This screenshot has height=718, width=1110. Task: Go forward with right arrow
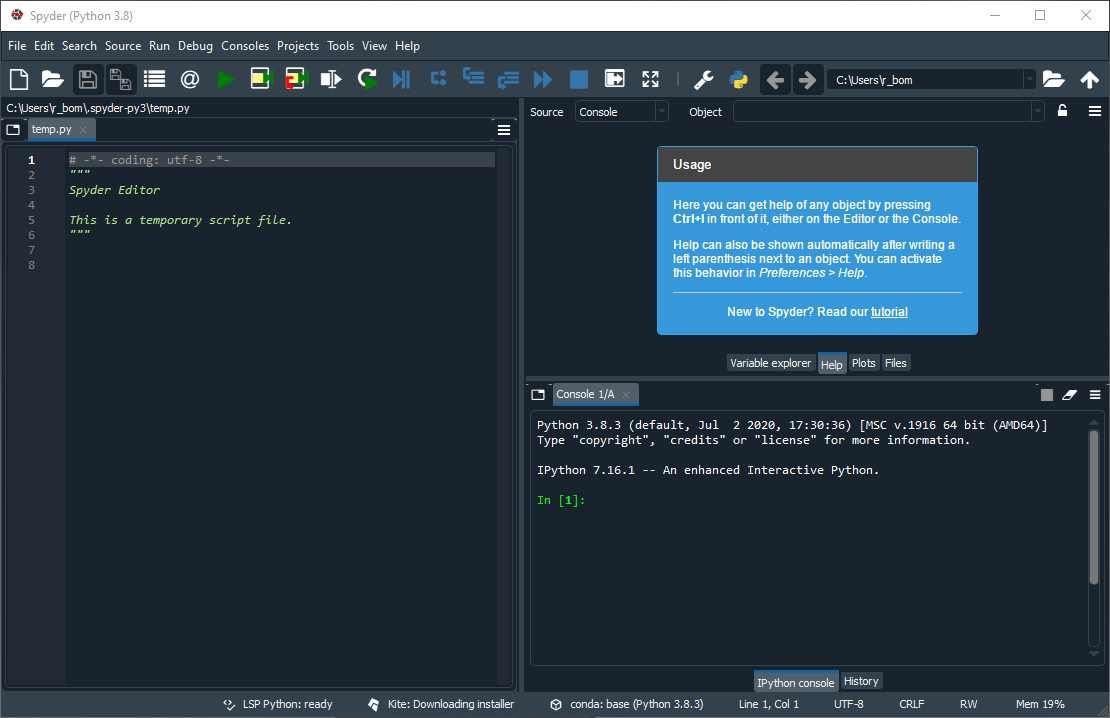click(807, 80)
